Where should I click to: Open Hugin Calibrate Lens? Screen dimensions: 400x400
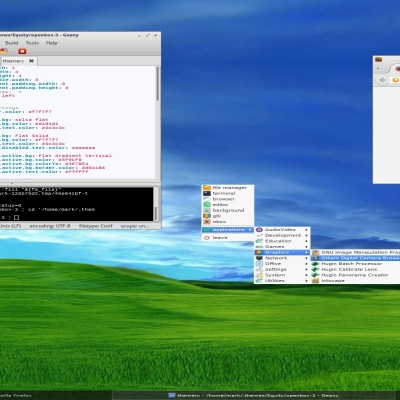(x=355, y=269)
